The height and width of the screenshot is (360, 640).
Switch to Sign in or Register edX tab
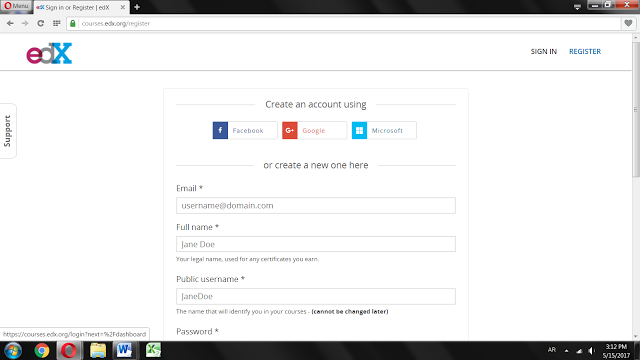[78, 7]
